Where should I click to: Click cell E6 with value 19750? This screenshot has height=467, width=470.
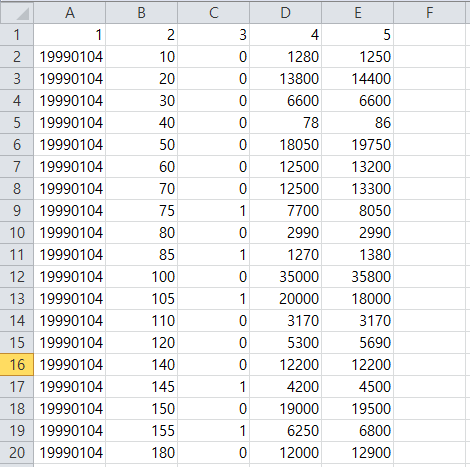pos(358,145)
